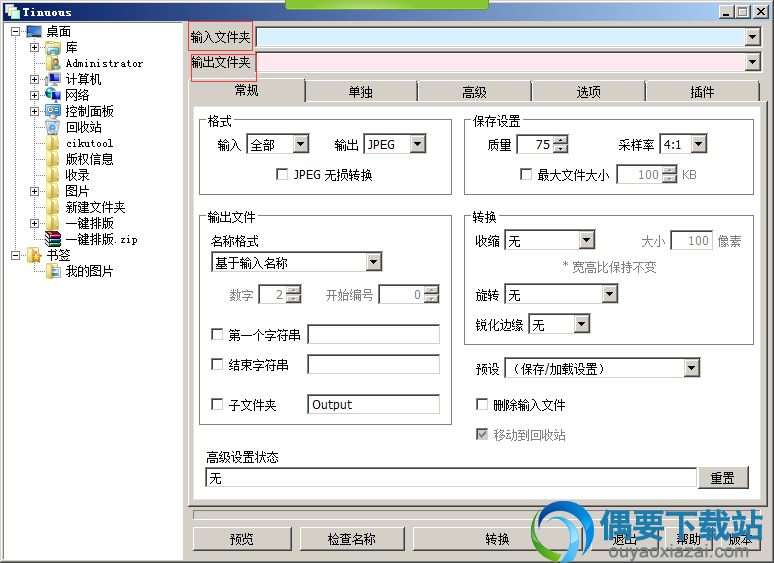The width and height of the screenshot is (774, 563).
Task: Click the 结束字符串 text field
Action: (373, 365)
